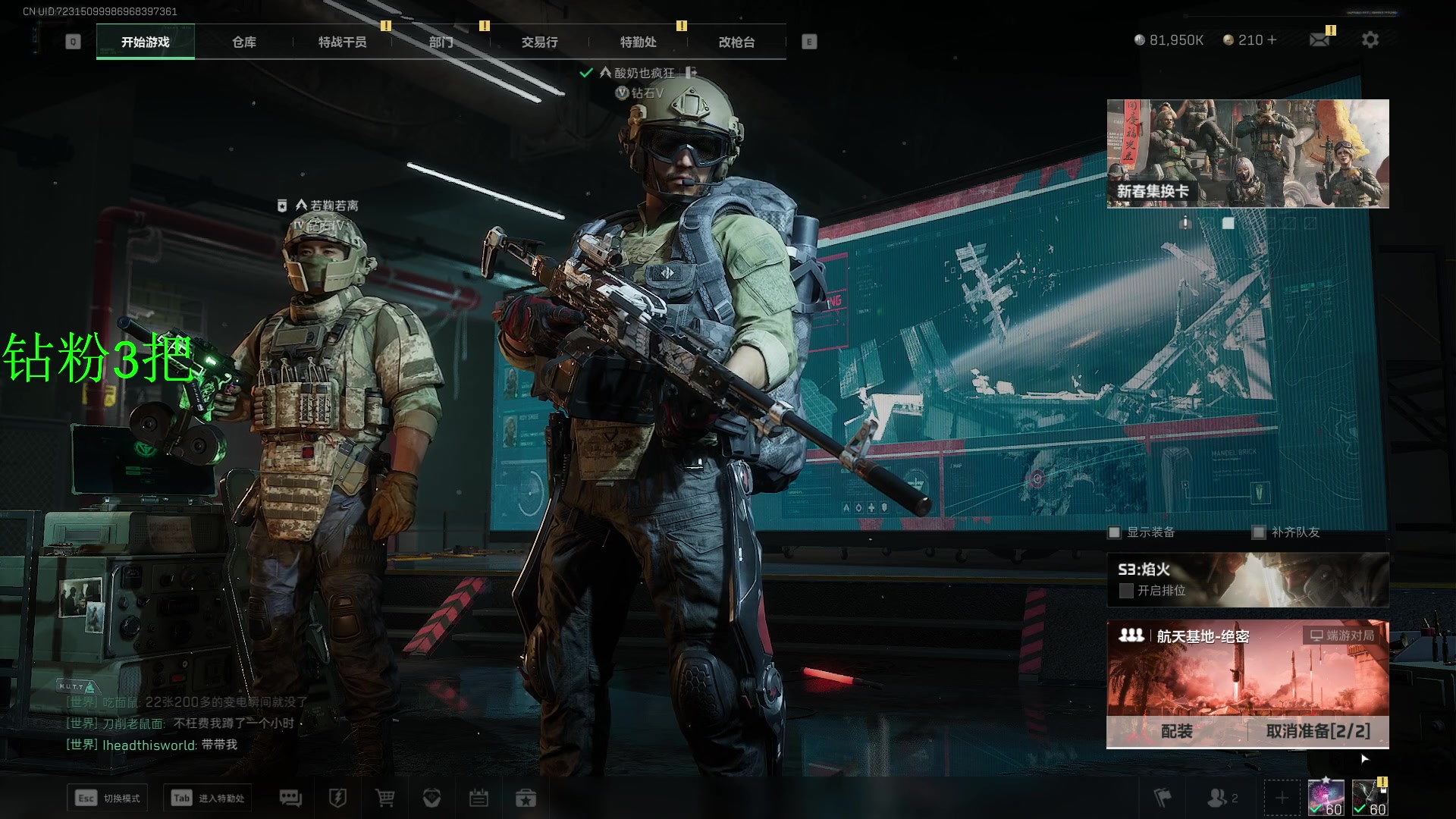Click player name 酸奶也疯狂
This screenshot has height=819, width=1456.
coord(644,73)
